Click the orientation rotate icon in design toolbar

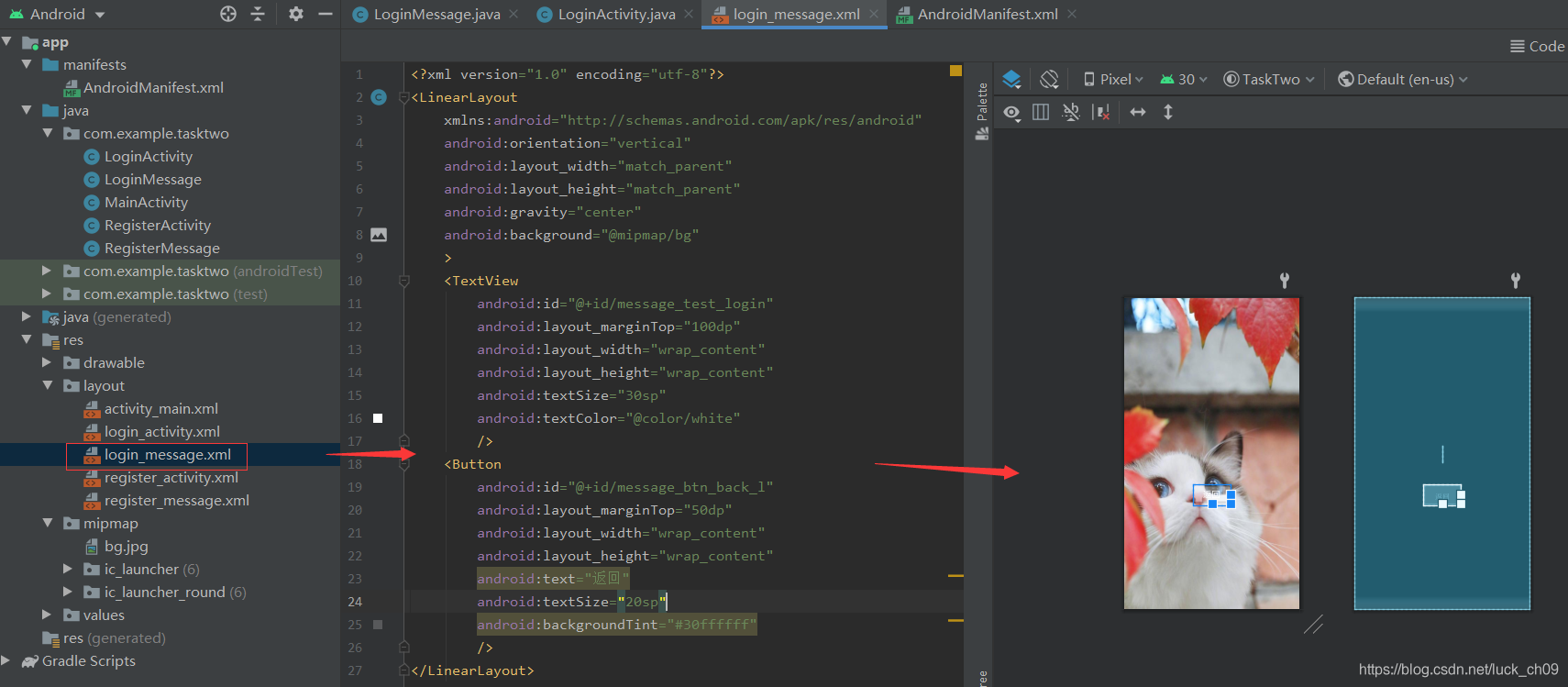[1050, 79]
